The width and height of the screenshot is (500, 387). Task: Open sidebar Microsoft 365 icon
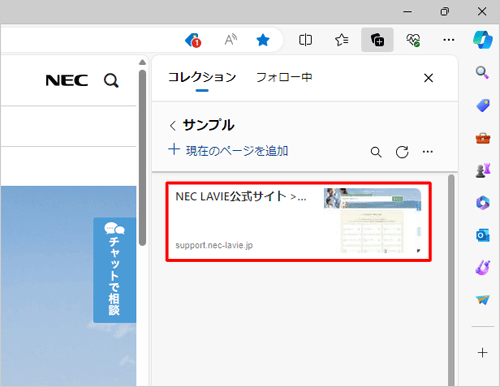[x=483, y=203]
